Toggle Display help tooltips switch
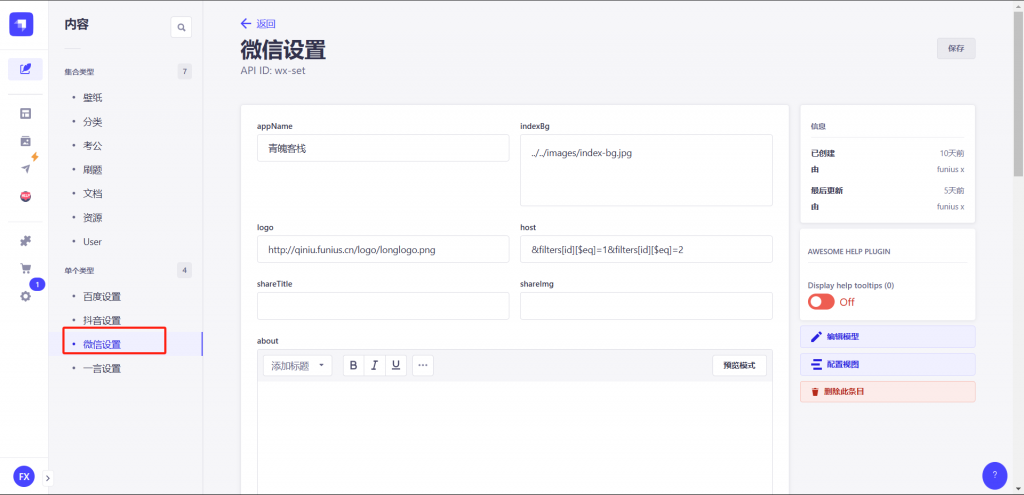Screen dimensions: 1024x495 (821, 302)
